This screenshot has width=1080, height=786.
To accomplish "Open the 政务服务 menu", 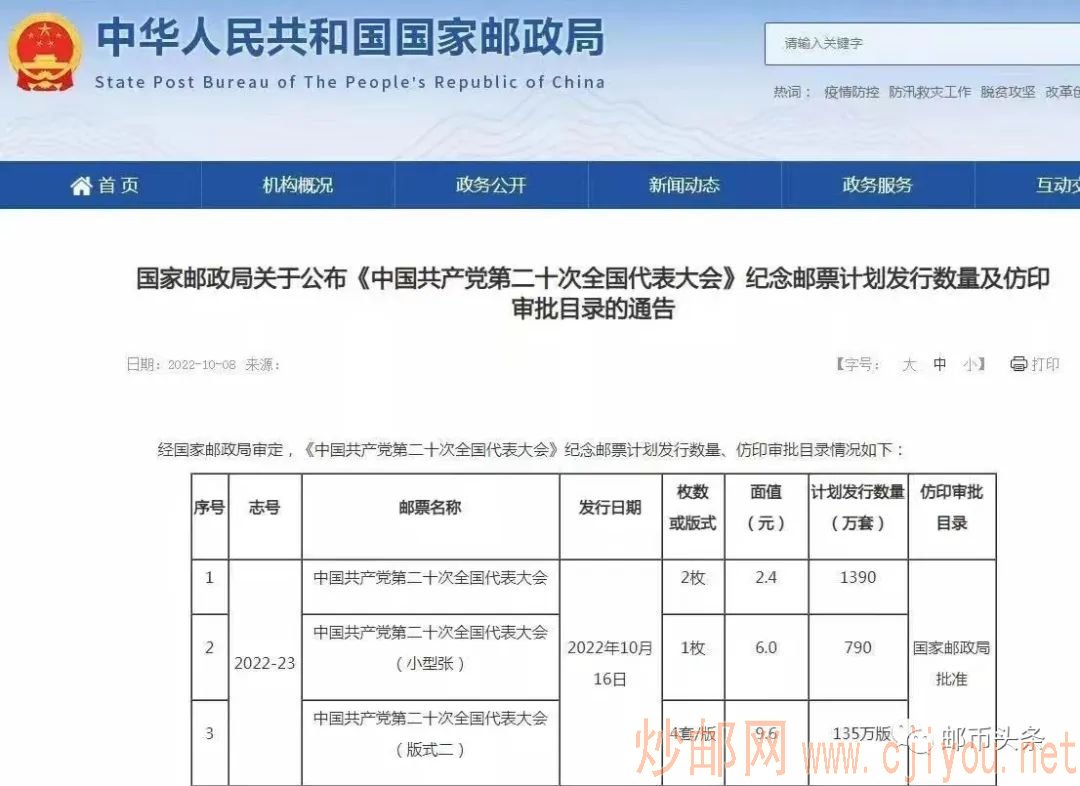I will pos(877,185).
